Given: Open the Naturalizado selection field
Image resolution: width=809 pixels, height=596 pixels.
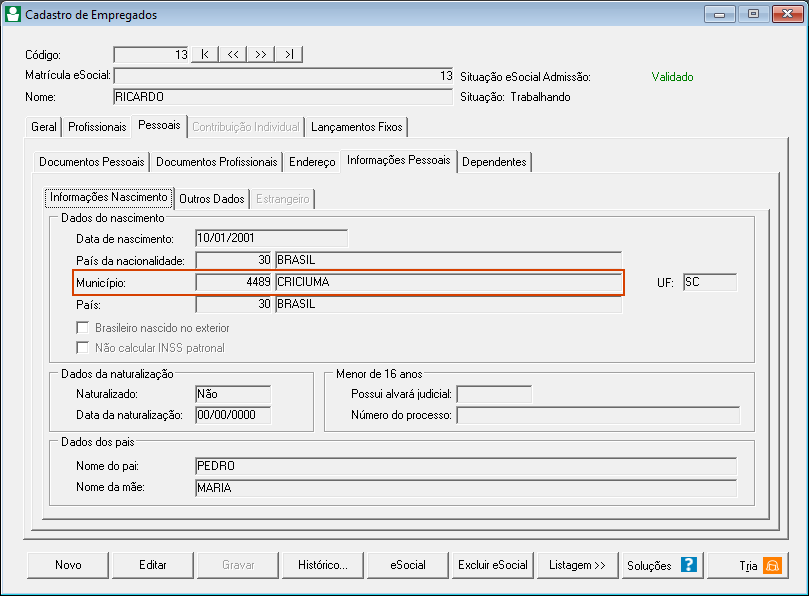Looking at the screenshot, I should tap(233, 395).
